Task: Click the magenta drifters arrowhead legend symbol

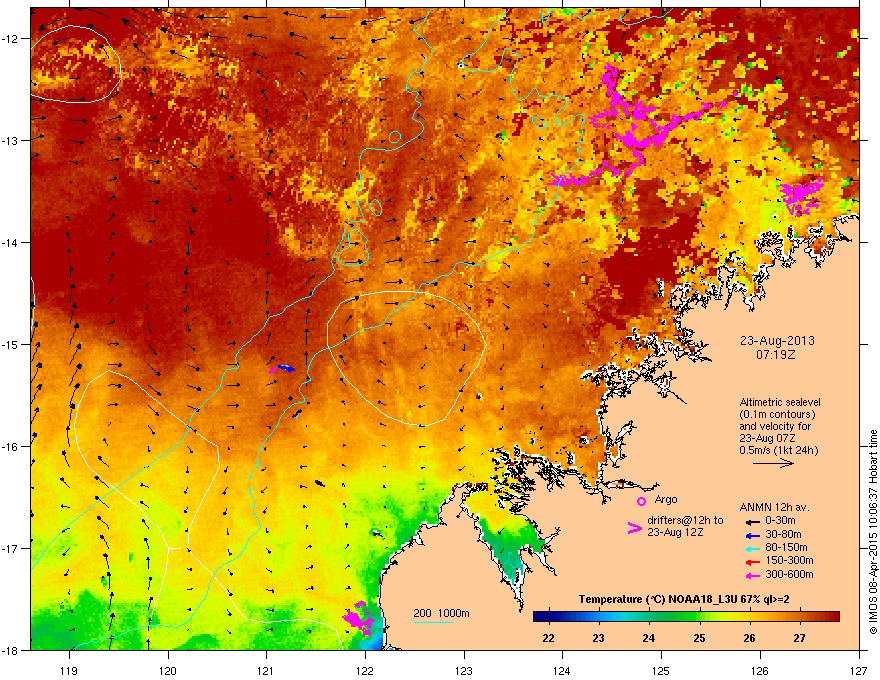Action: [x=634, y=528]
